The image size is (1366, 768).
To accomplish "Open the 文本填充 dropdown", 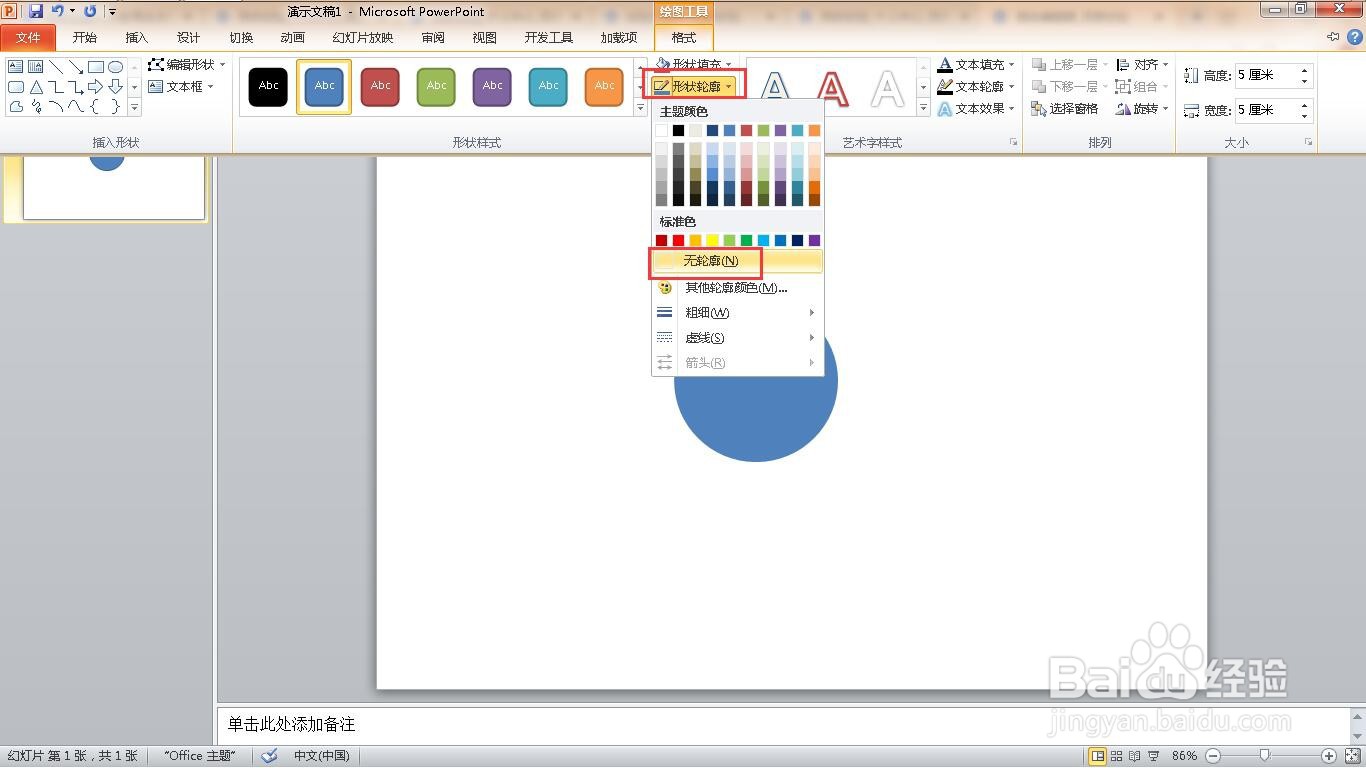I will pyautogui.click(x=976, y=64).
